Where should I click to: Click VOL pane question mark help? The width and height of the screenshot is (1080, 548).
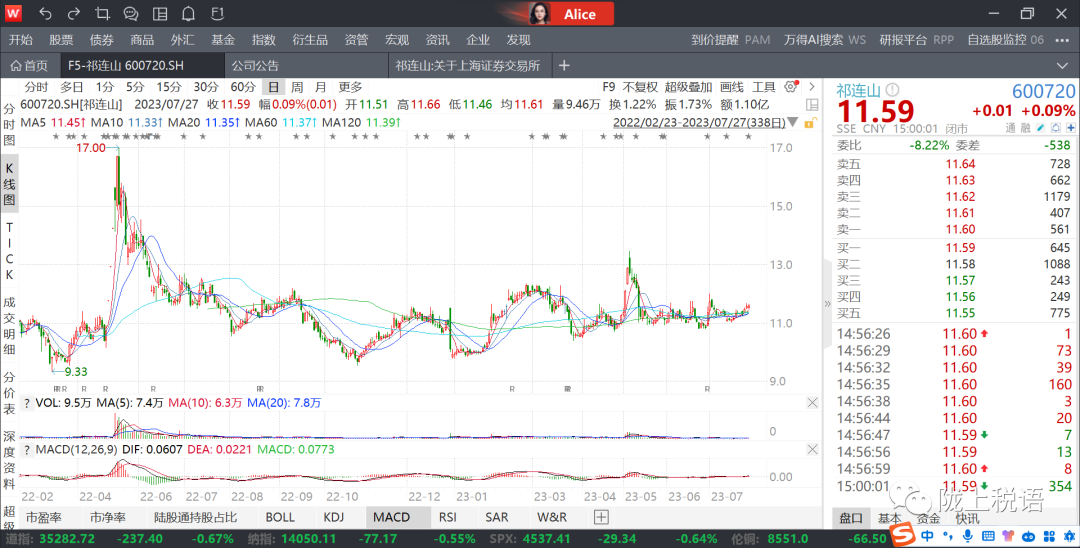tap(27, 403)
